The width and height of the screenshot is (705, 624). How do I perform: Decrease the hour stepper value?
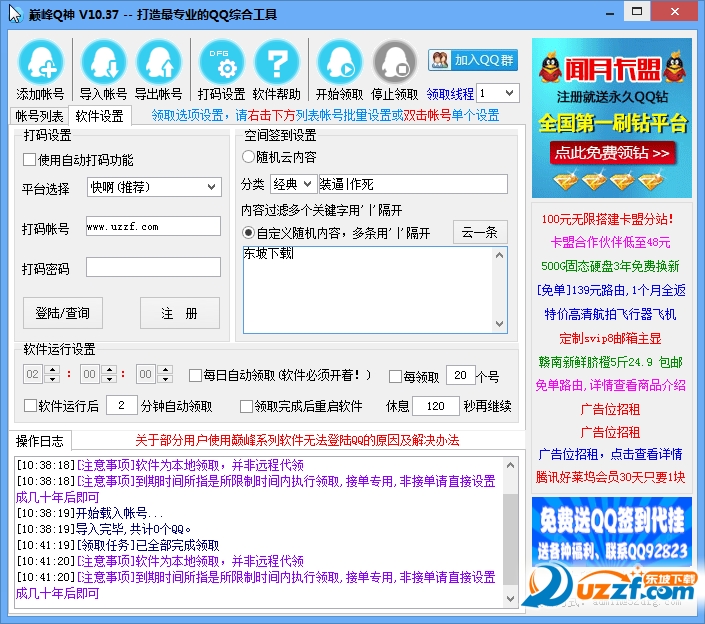pyautogui.click(x=53, y=379)
